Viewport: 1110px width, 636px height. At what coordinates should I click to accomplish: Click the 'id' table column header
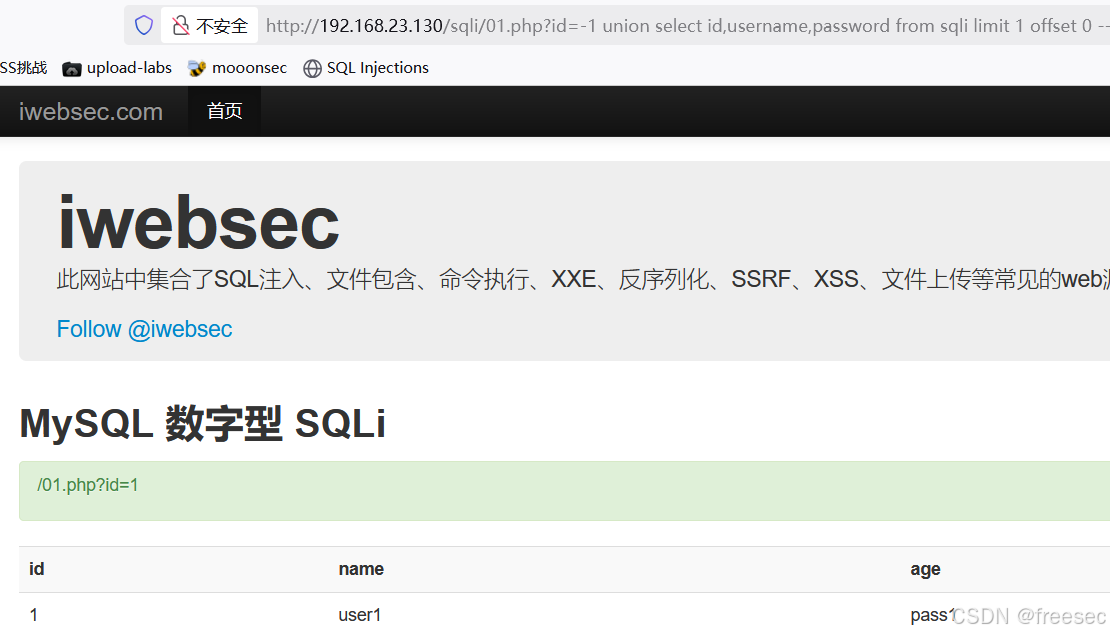coord(36,569)
